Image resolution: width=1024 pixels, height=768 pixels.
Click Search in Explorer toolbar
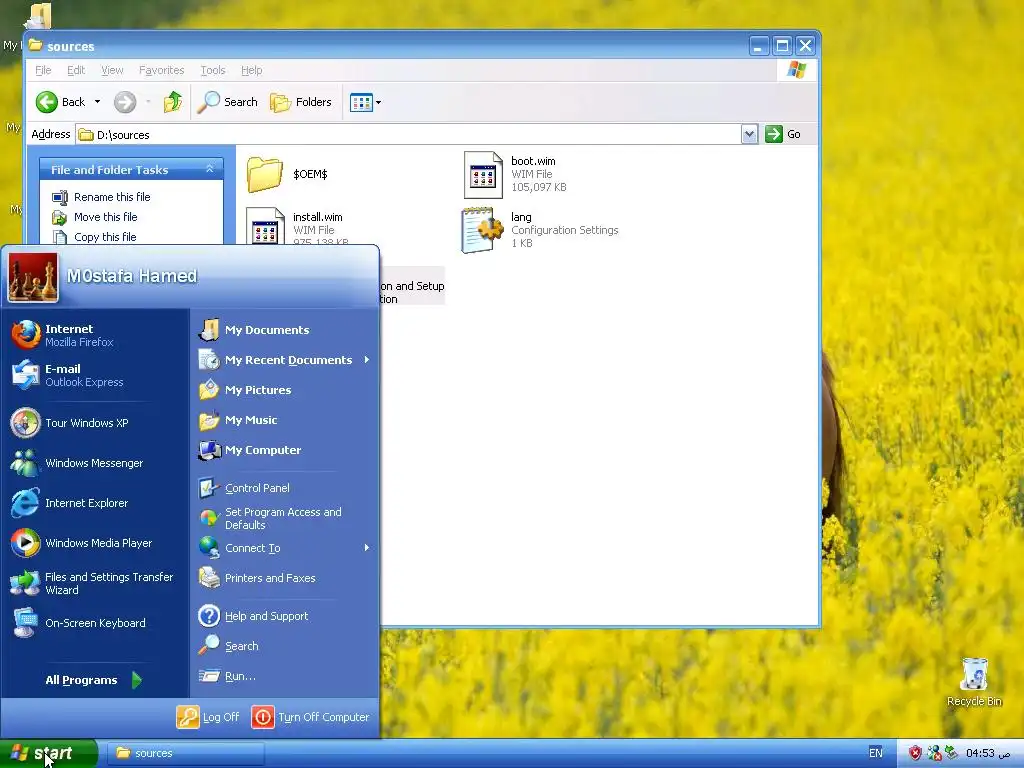pos(227,102)
